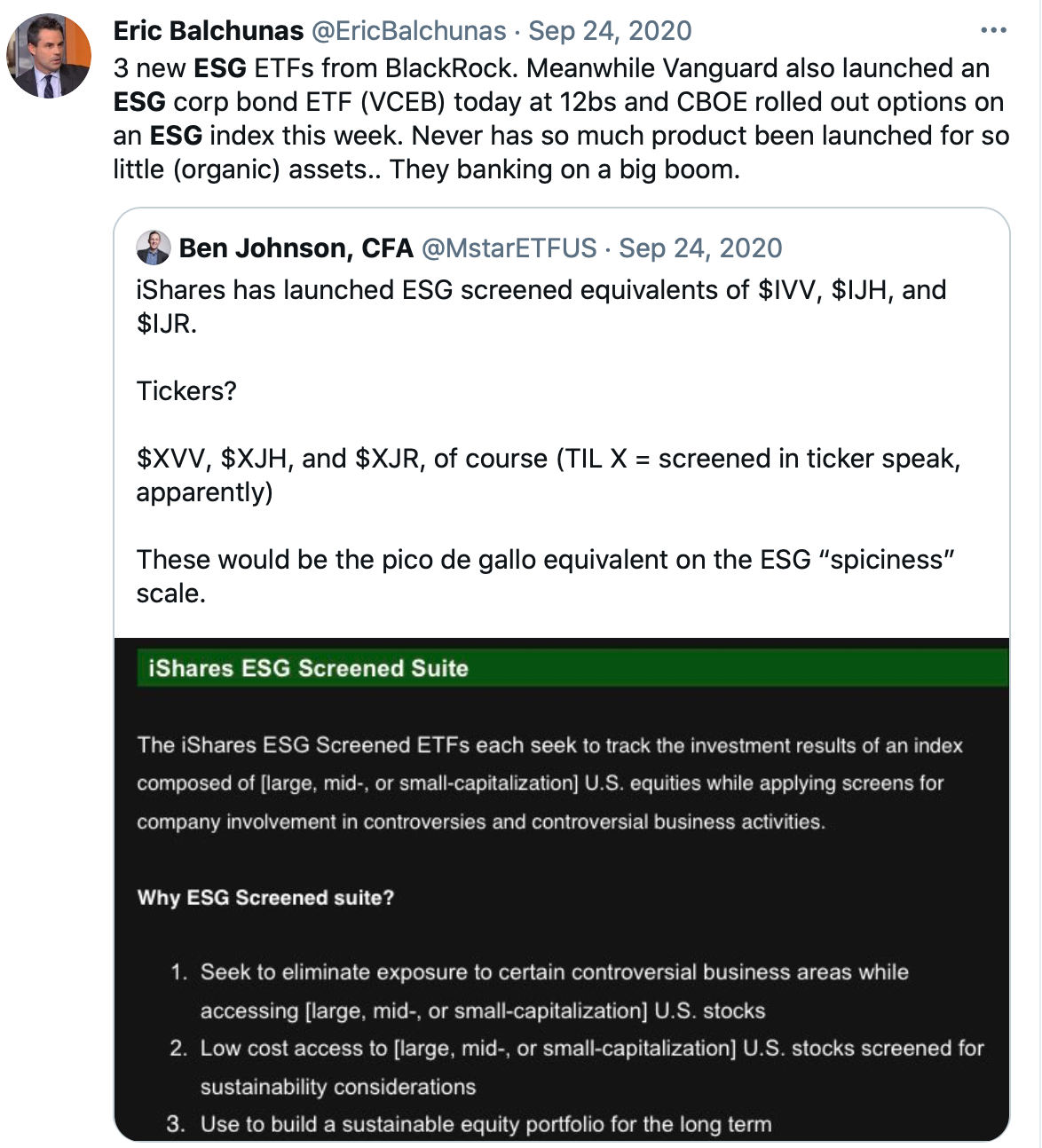Click the $IJH cashtag
Image resolution: width=1042 pixels, height=1148 pixels.
pyautogui.click(x=862, y=290)
